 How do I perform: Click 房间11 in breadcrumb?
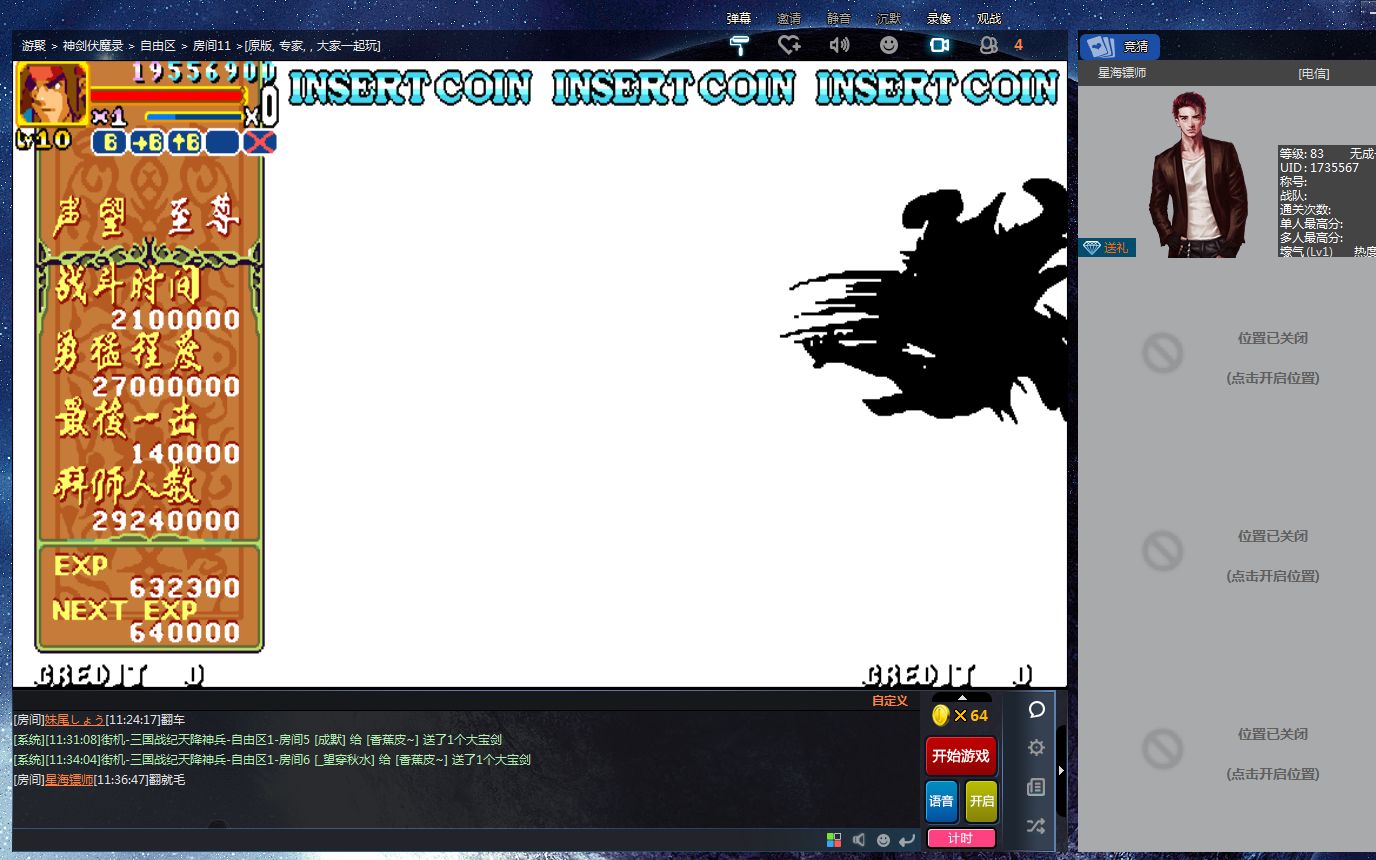(212, 46)
